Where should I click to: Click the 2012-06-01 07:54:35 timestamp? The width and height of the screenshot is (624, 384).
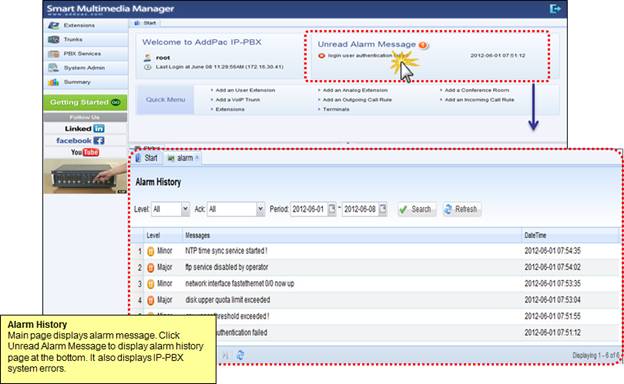point(552,251)
